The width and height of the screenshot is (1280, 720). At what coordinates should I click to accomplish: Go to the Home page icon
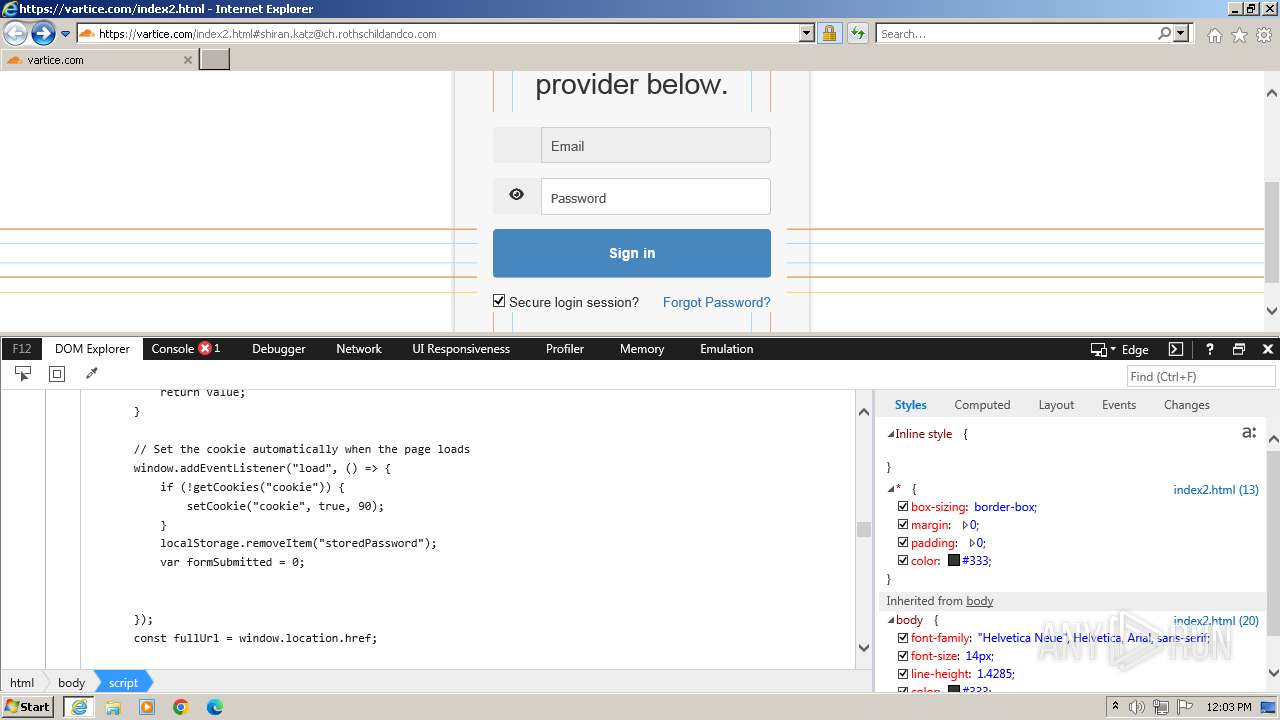click(x=1214, y=35)
